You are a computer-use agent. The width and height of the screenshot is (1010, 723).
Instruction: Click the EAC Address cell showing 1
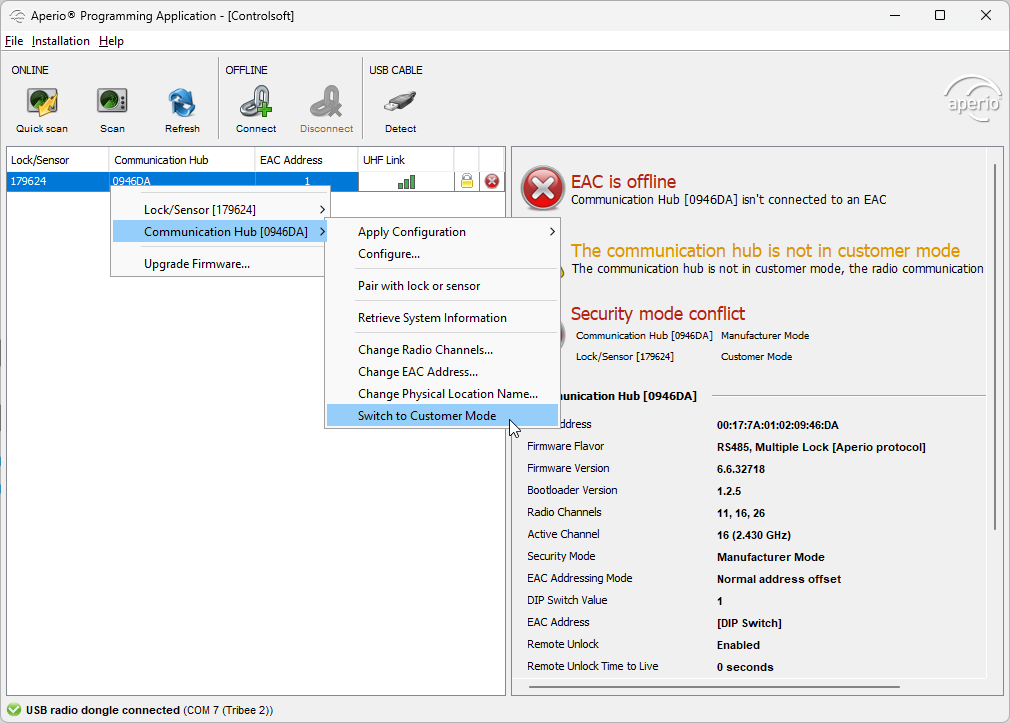307,182
